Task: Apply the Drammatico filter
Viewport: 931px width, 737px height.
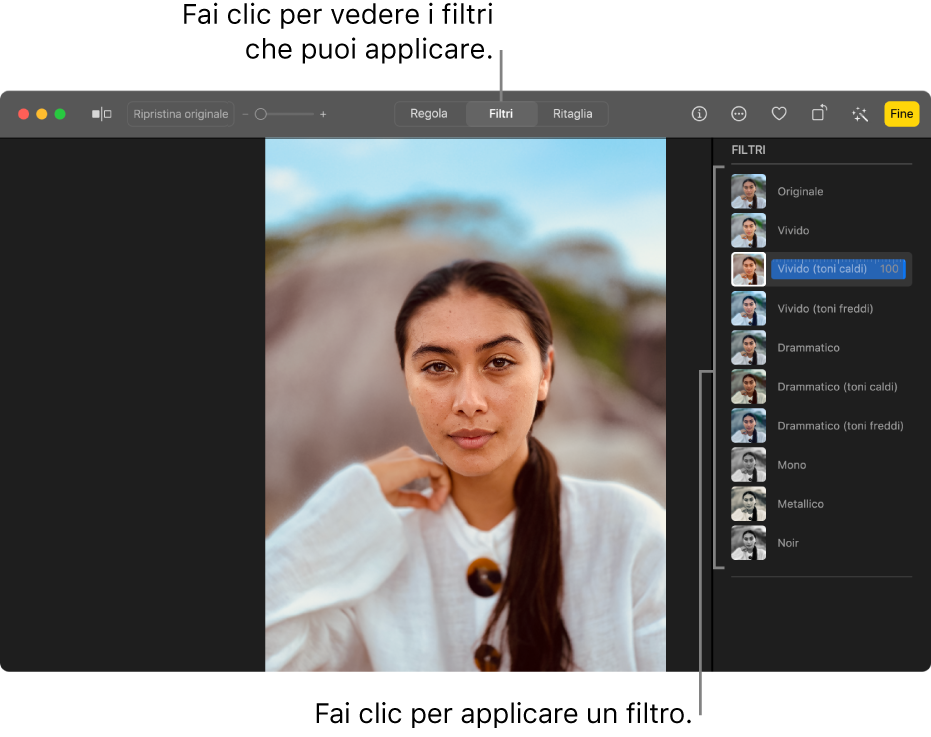Action: click(806, 347)
